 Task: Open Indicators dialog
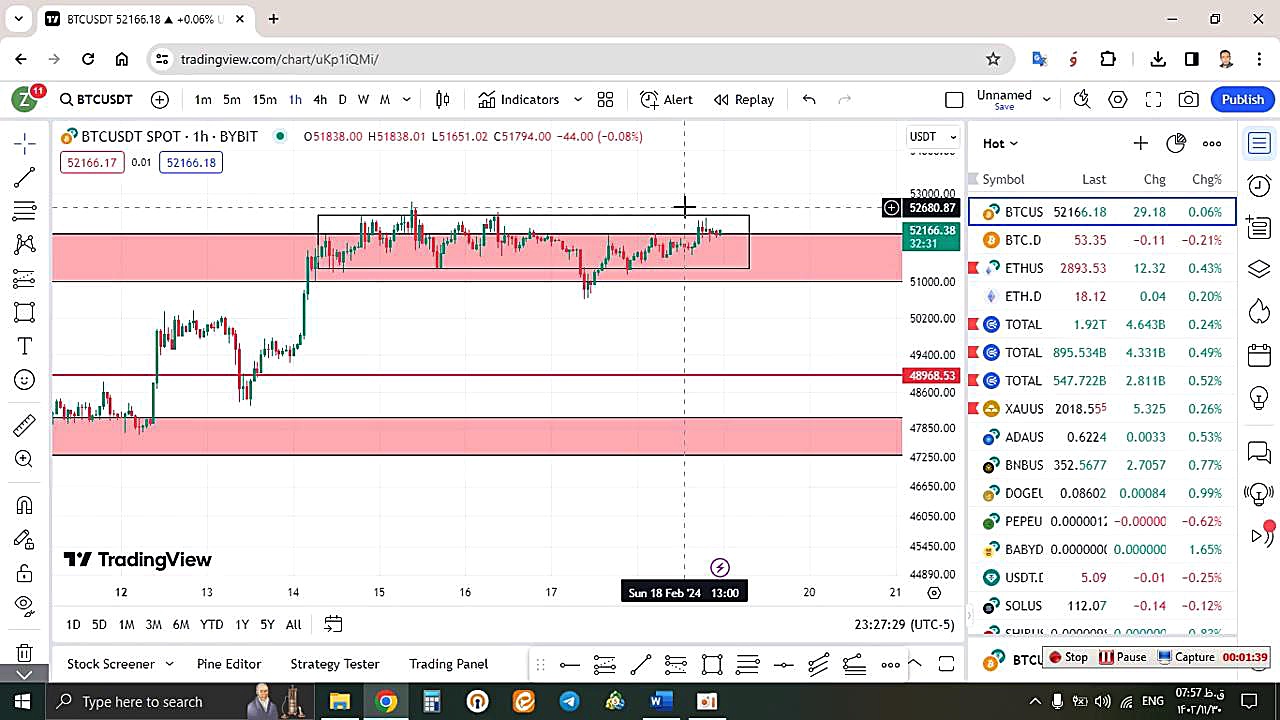519,99
